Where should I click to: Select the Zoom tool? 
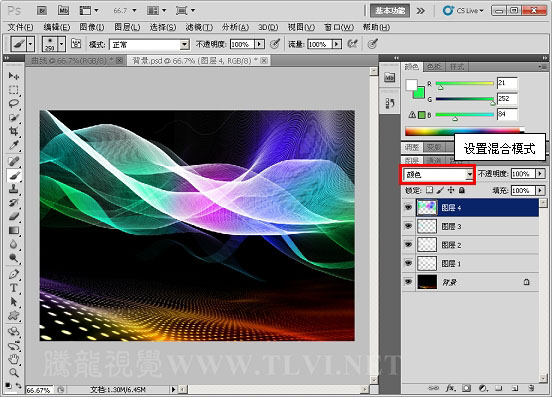point(14,373)
